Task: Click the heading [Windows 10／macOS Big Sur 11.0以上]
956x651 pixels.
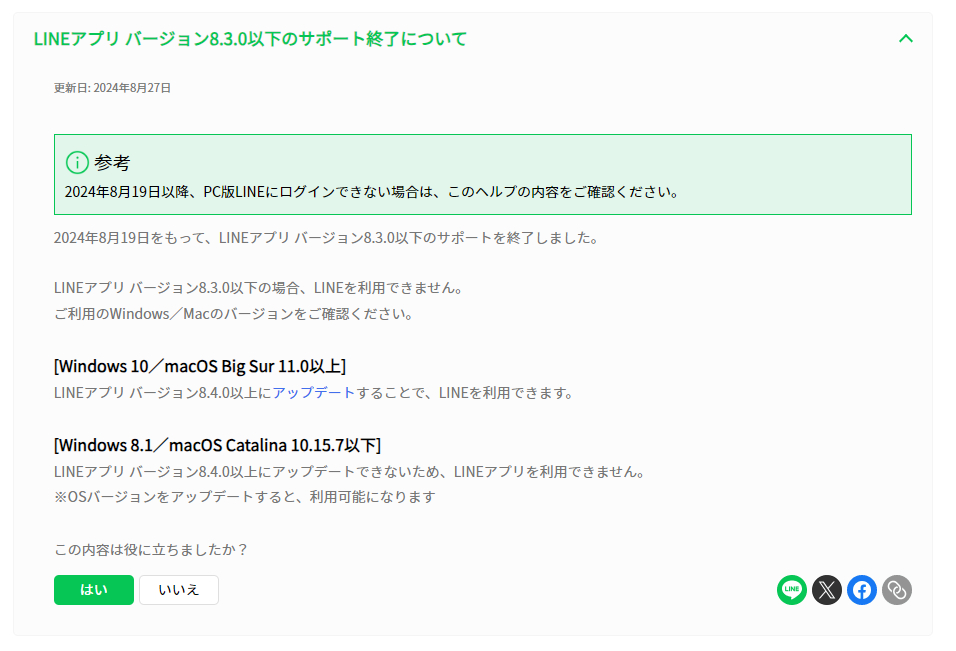Action: [x=200, y=366]
